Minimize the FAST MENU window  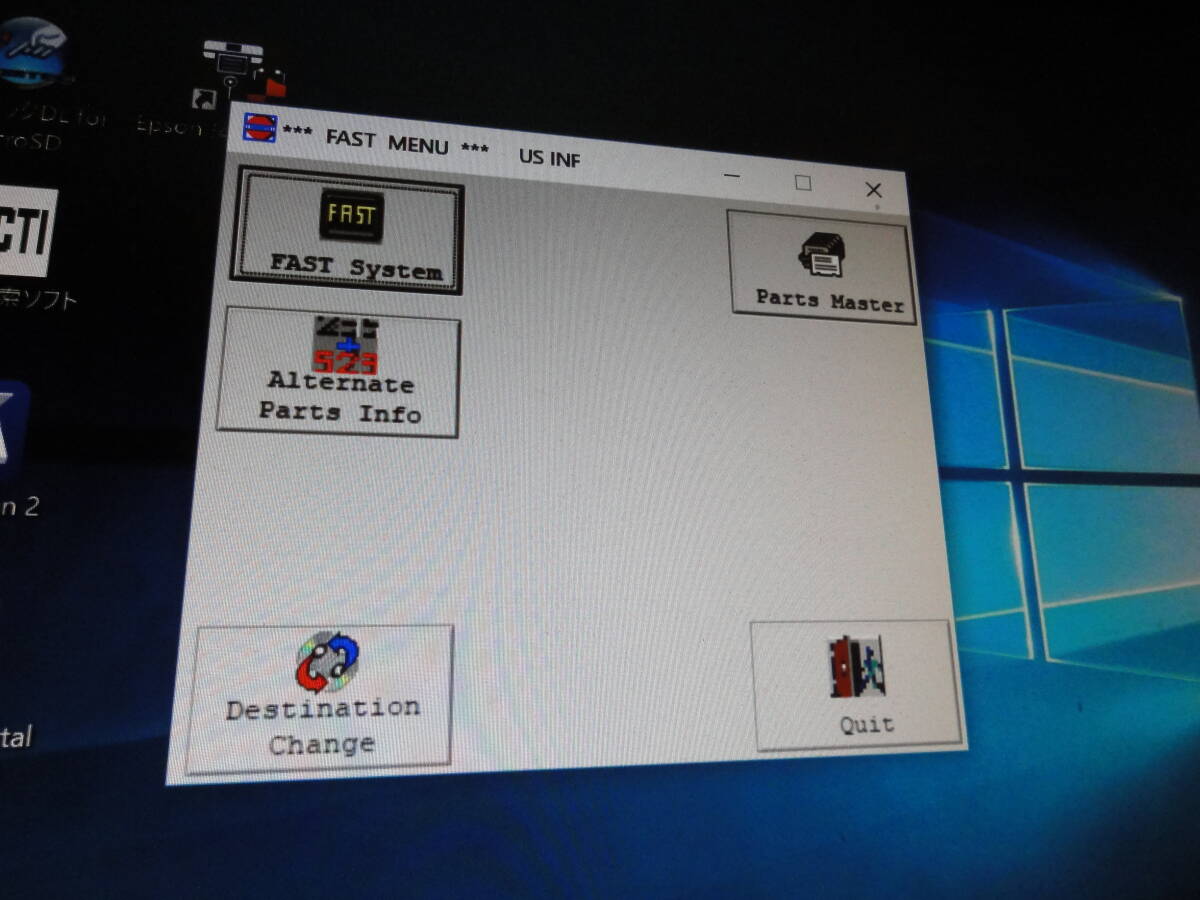pyautogui.click(x=733, y=176)
